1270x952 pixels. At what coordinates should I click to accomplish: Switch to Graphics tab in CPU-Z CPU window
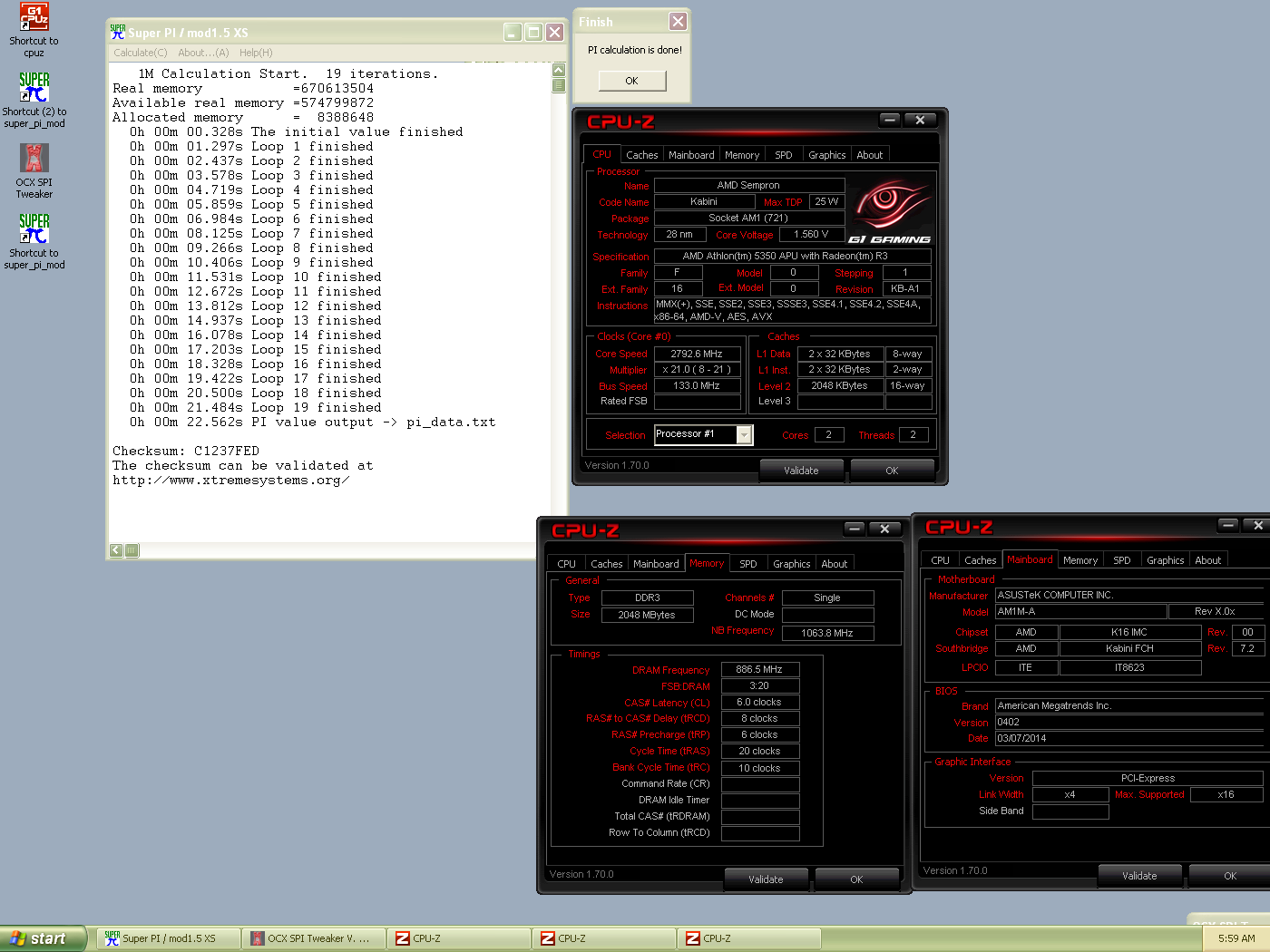[x=827, y=155]
